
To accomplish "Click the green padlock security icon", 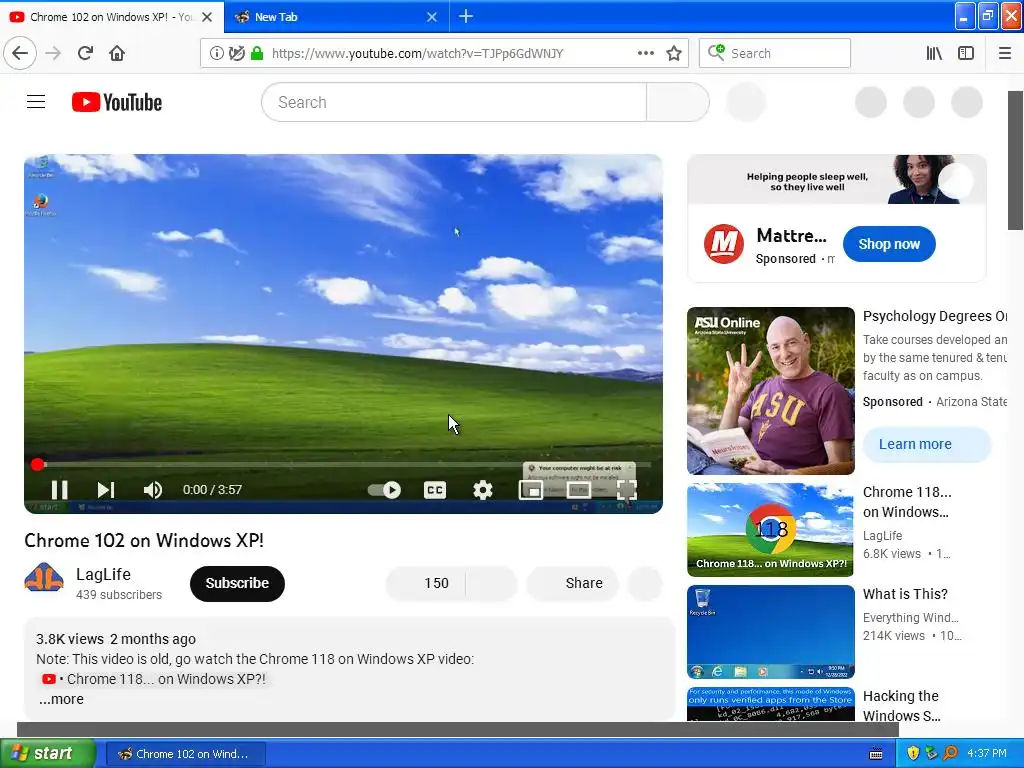I will tap(257, 53).
